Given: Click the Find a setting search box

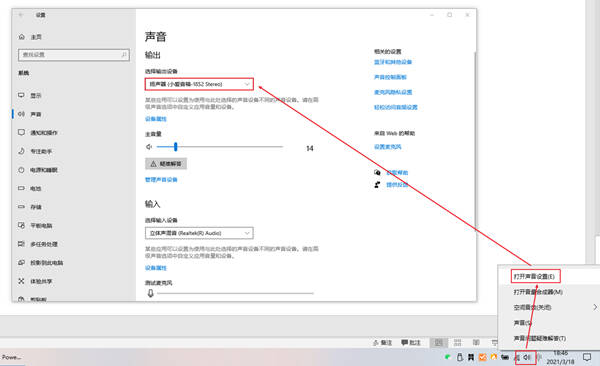Looking at the screenshot, I should tap(74, 55).
